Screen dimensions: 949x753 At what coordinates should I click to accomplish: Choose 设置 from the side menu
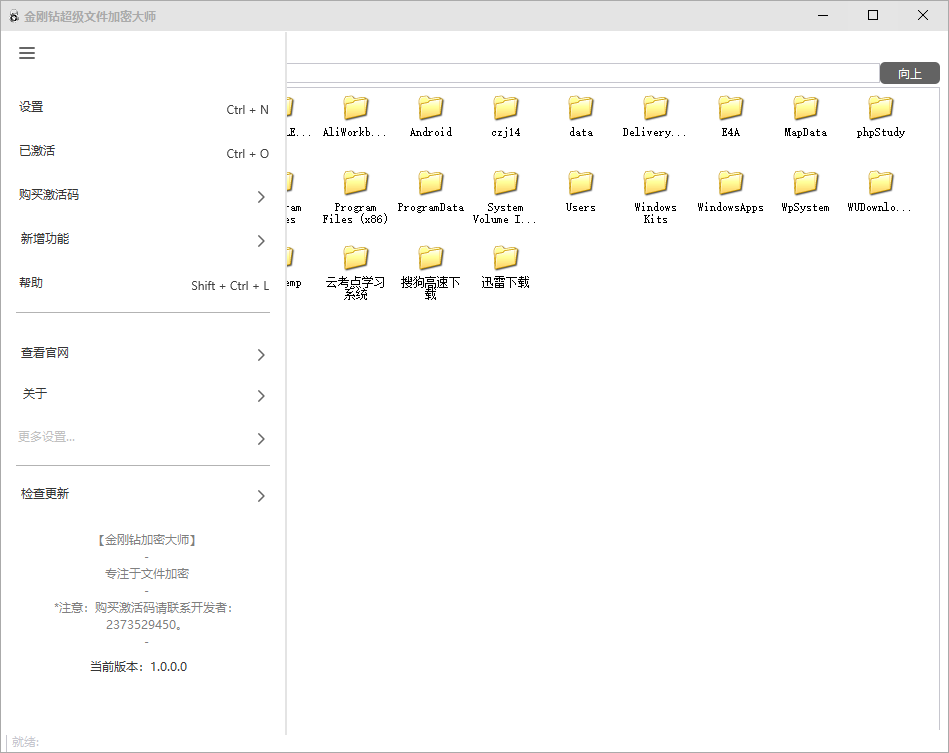pos(32,108)
